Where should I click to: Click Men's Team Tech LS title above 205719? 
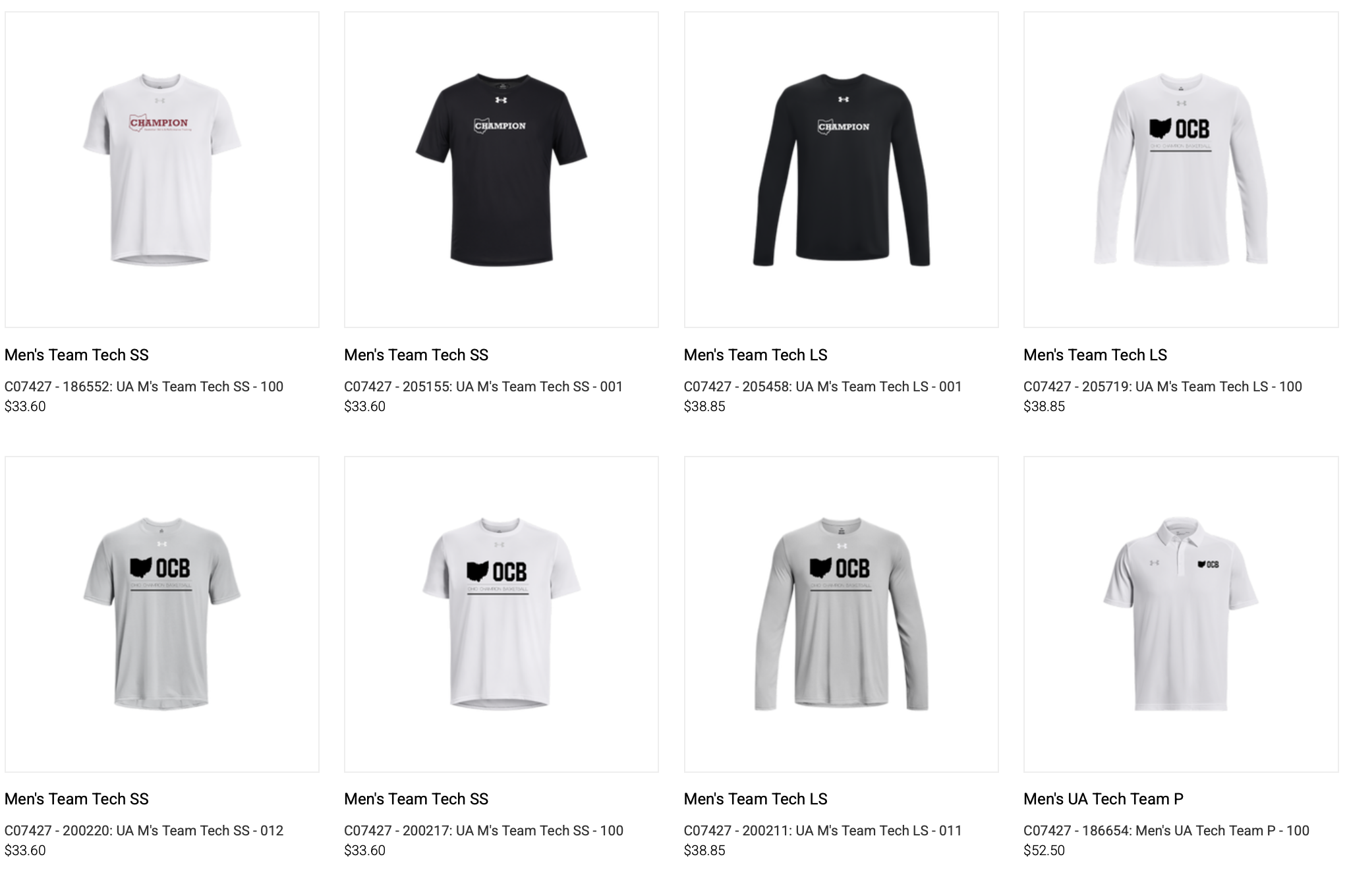(1095, 355)
